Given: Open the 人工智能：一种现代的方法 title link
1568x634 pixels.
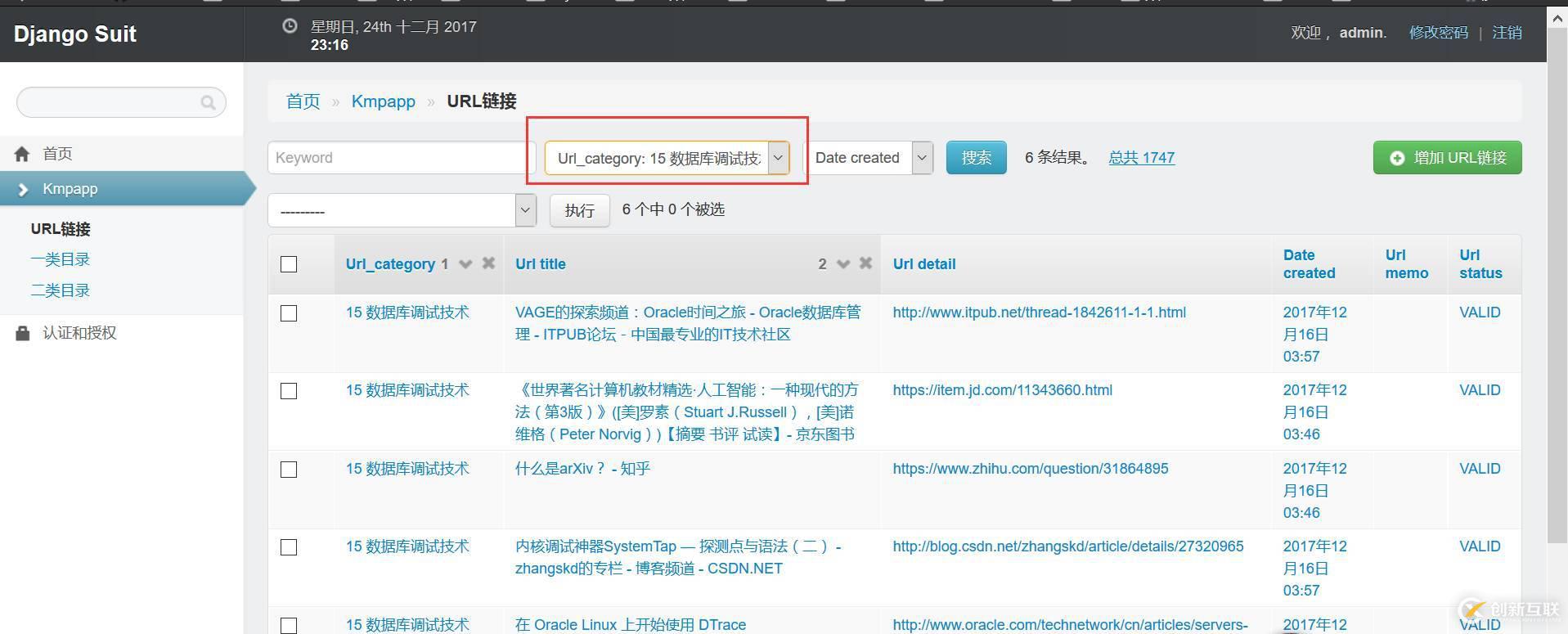Looking at the screenshot, I should 687,412.
